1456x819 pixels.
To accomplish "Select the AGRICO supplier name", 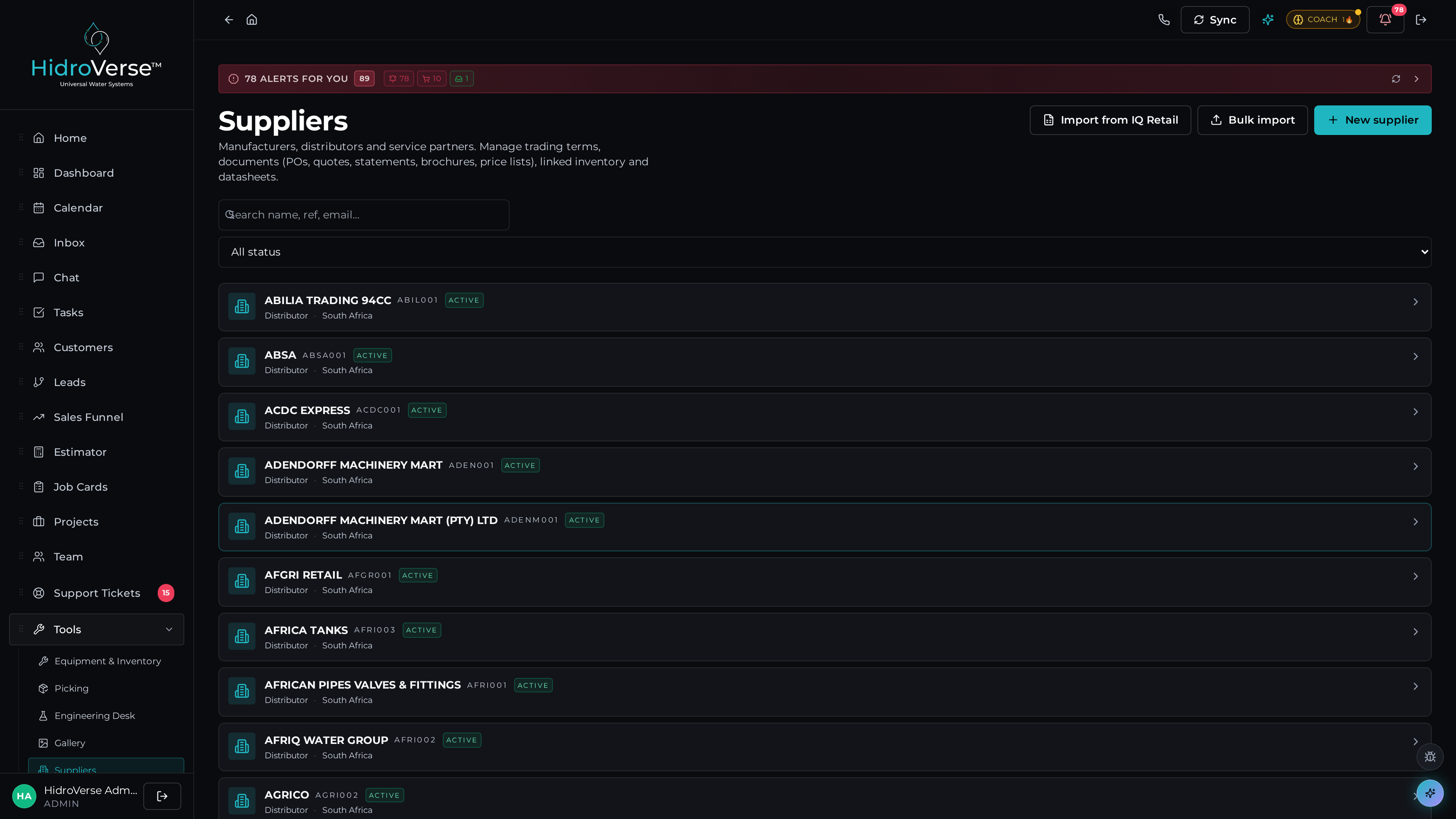I will 287,795.
